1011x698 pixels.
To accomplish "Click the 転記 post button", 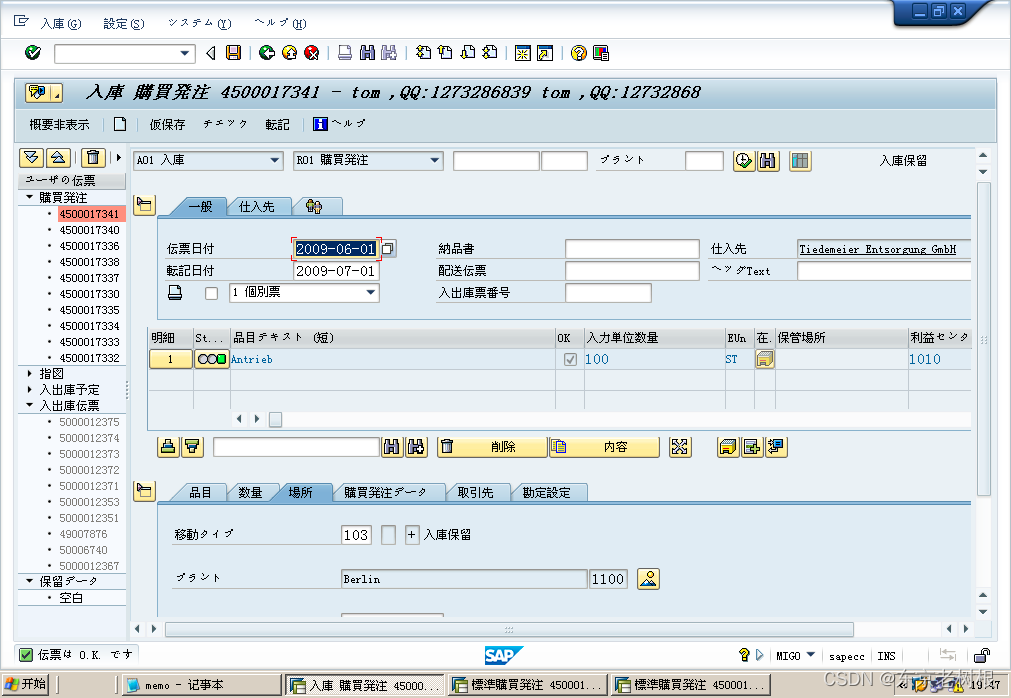I will (277, 124).
